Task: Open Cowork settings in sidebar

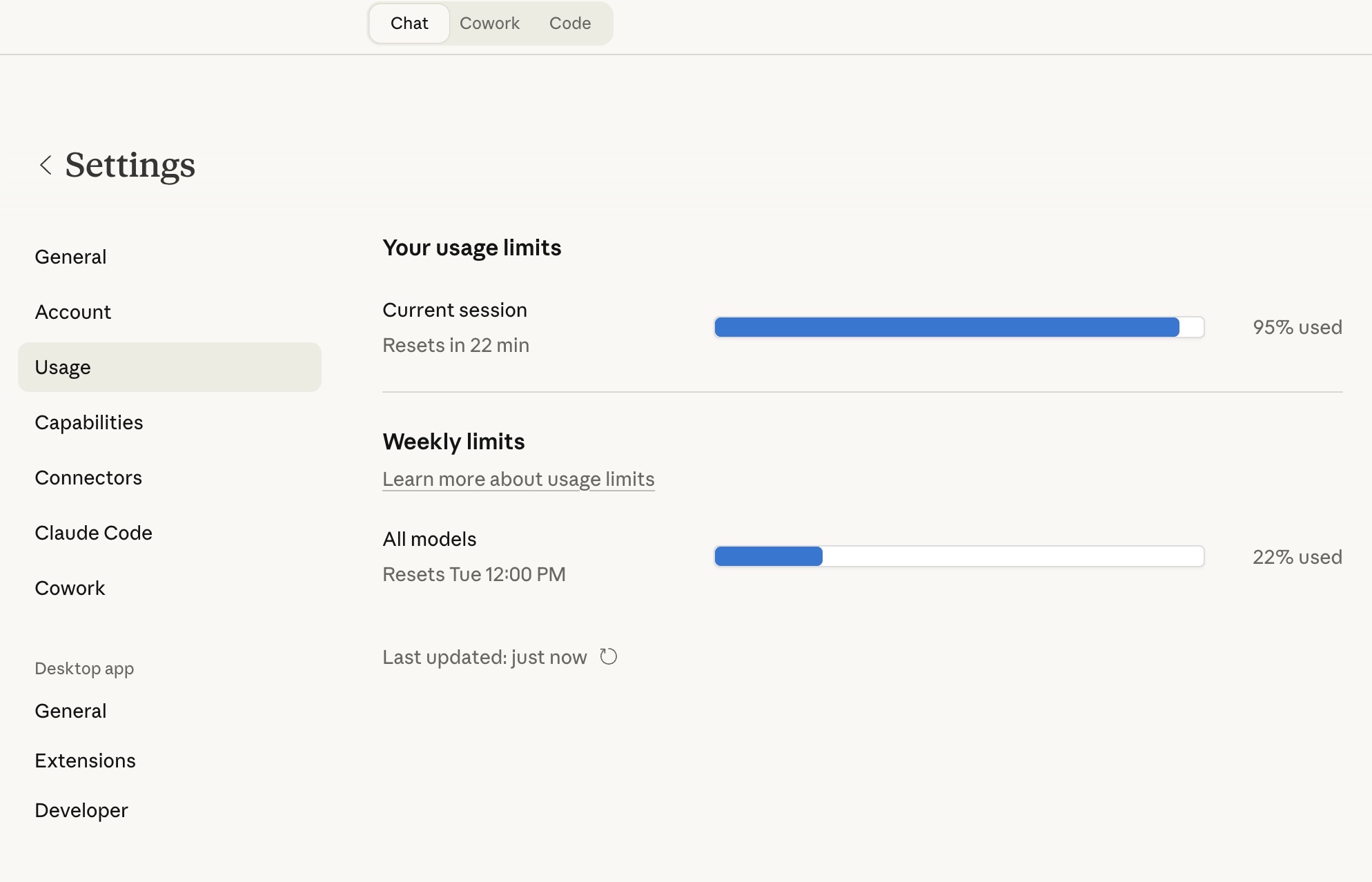Action: (70, 588)
